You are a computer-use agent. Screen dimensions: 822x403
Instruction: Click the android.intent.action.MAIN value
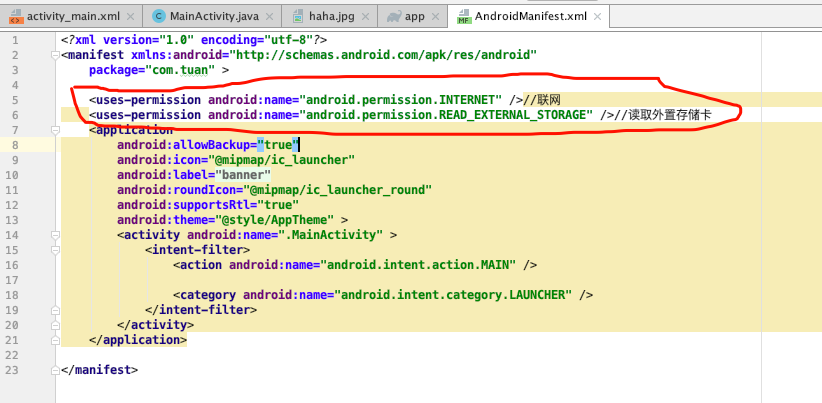tap(418, 265)
